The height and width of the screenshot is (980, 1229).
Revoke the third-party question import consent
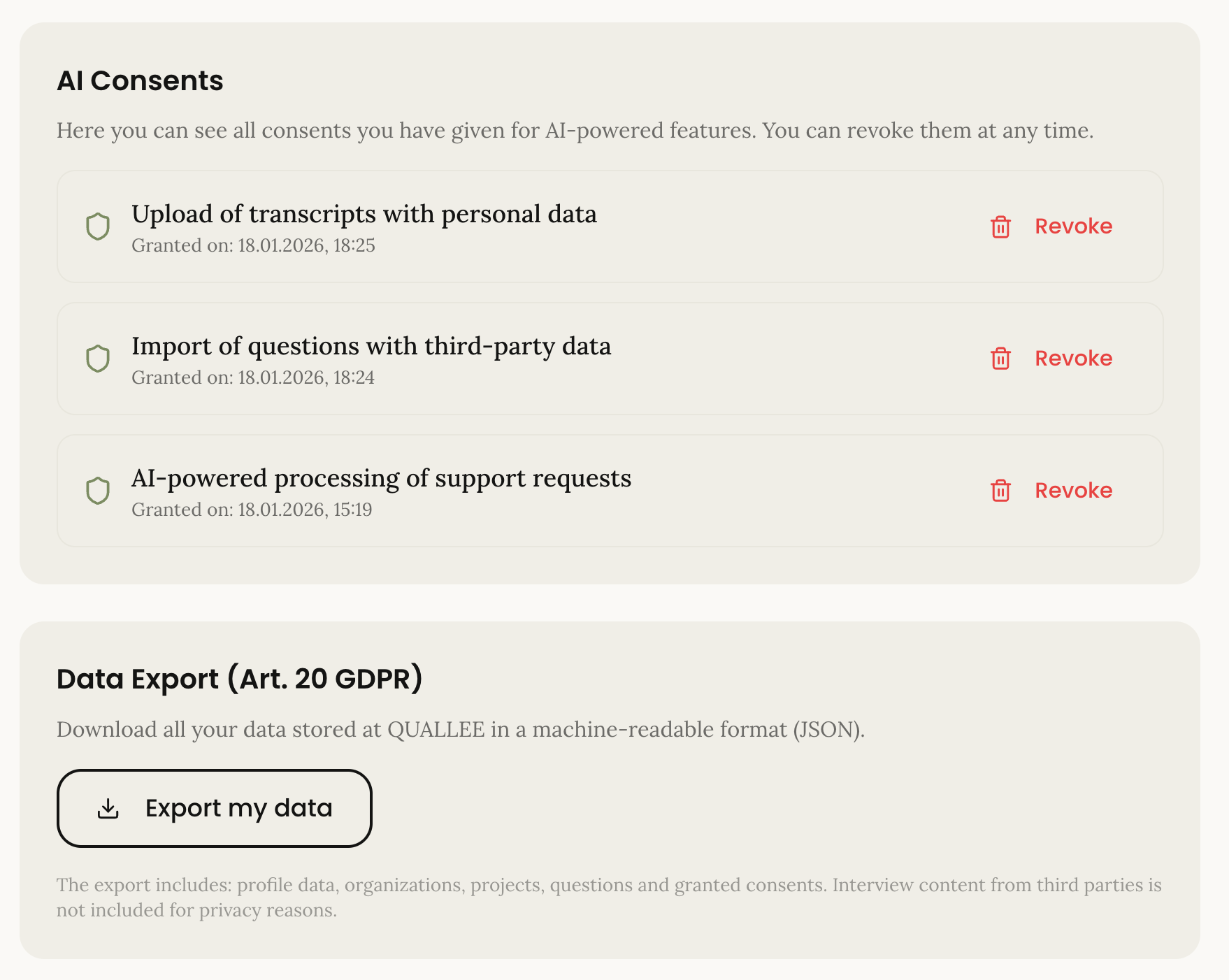tap(1074, 359)
